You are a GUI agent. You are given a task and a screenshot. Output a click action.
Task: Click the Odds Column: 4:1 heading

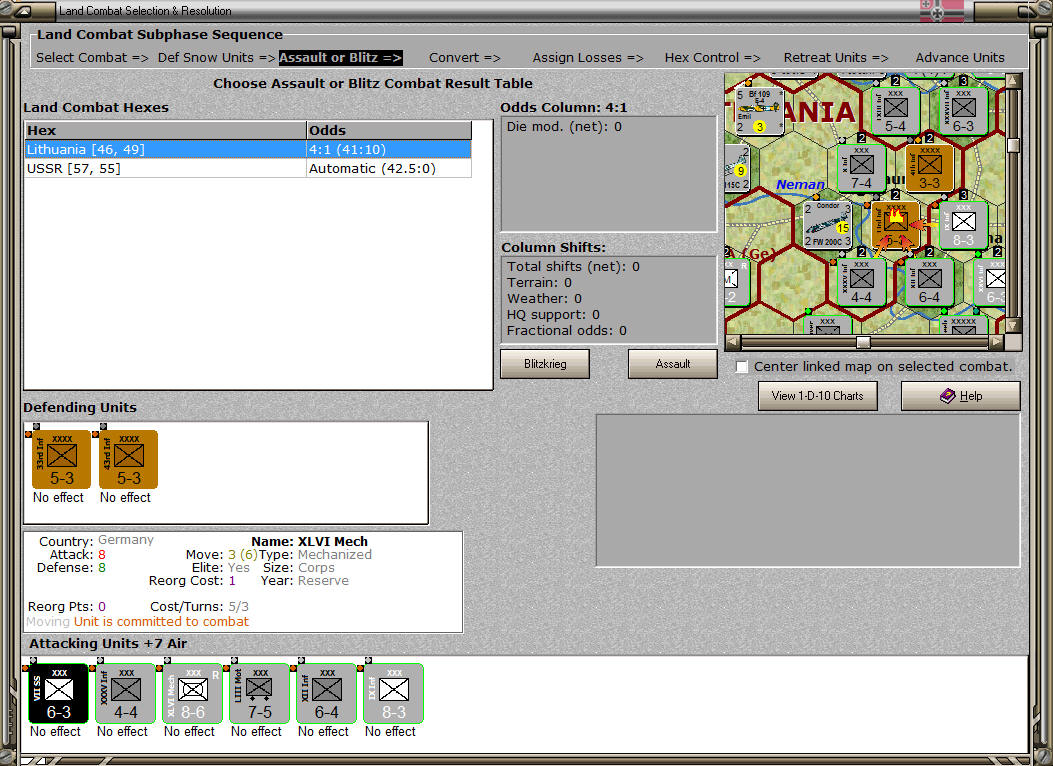tap(563, 107)
